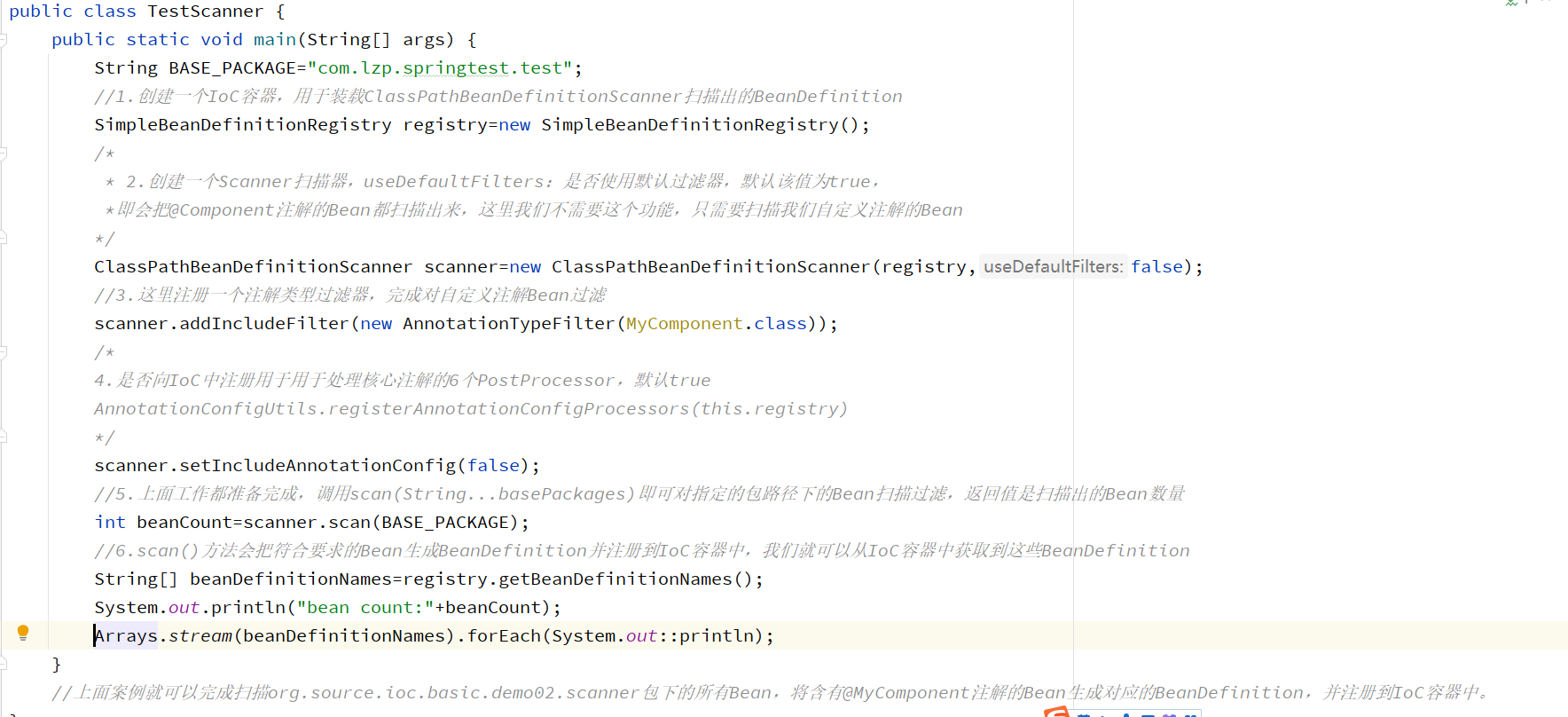Click the //5. scan(String...basePackages) comment line
Viewport: 1568px width, 717px height.
coord(639,494)
